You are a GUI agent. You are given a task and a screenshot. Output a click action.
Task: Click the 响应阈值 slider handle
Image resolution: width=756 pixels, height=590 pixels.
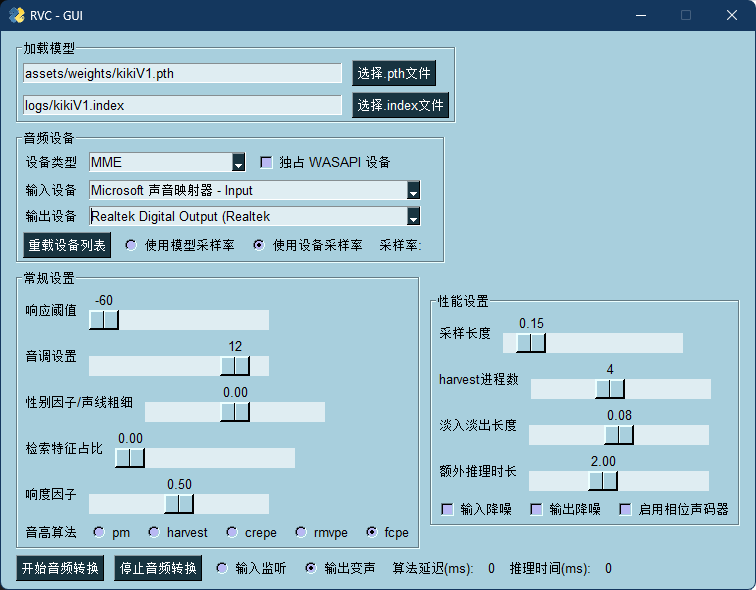point(104,320)
